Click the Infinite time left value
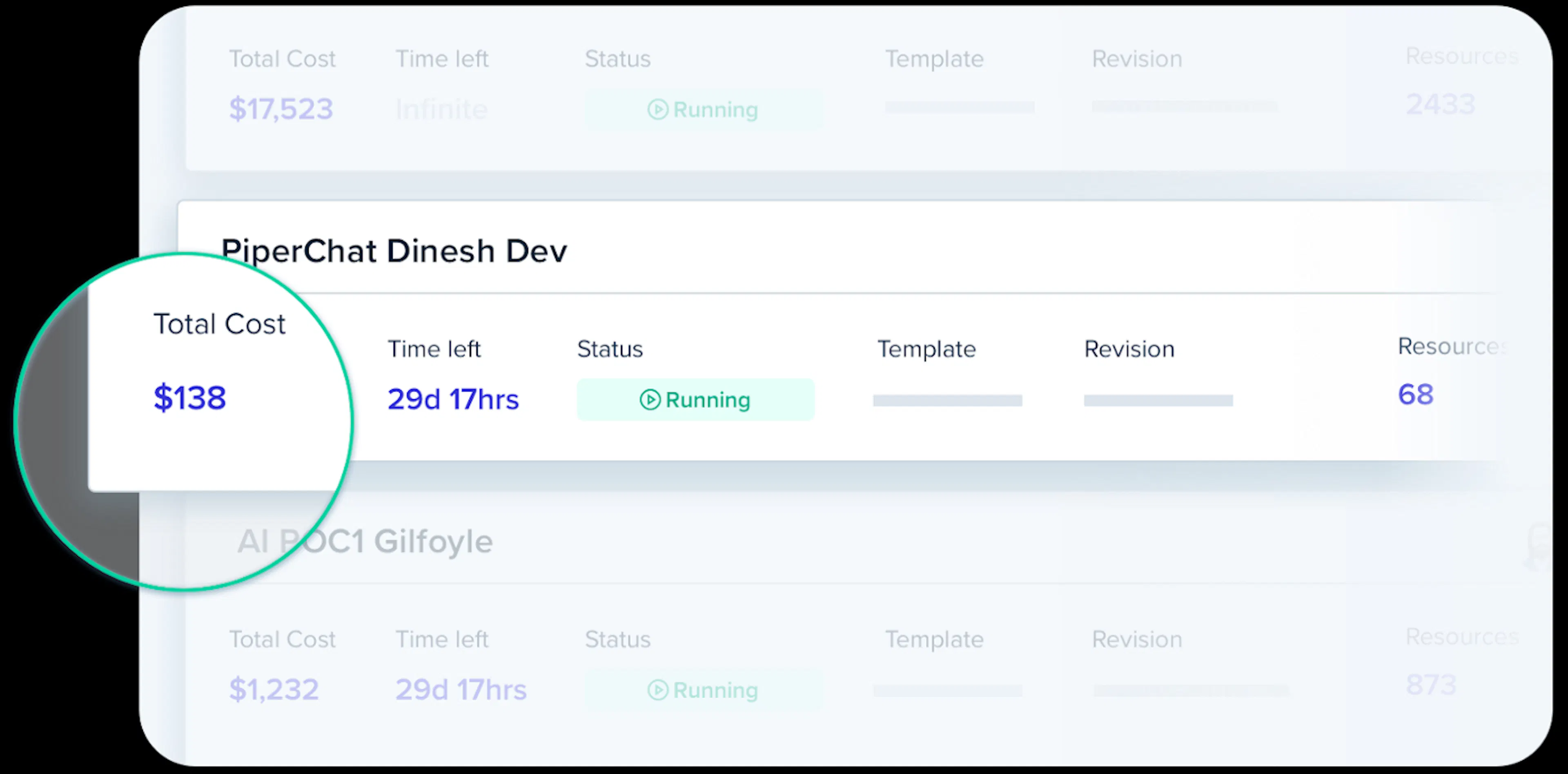This screenshot has height=774, width=1568. (441, 110)
